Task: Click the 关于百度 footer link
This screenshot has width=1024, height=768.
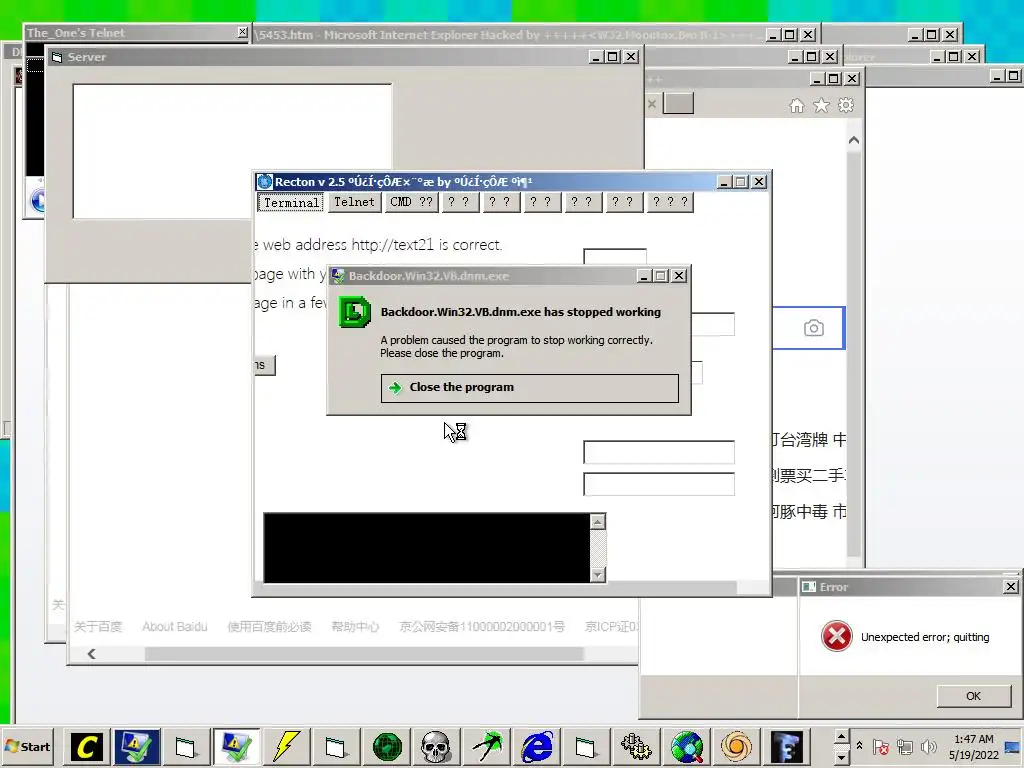Action: tap(98, 627)
